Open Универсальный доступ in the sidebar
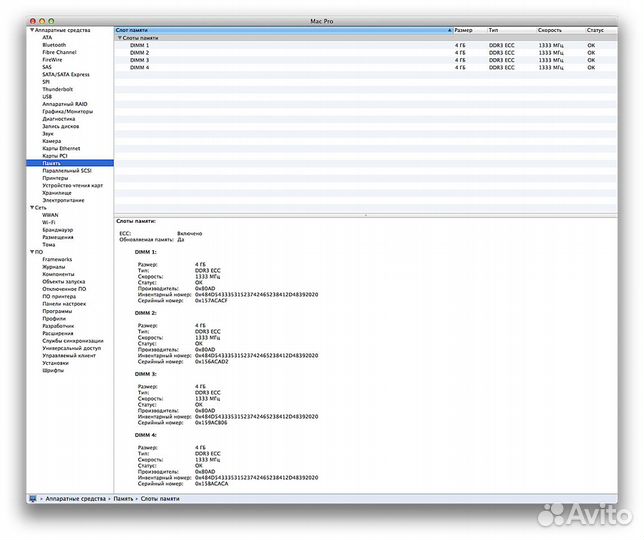The height and width of the screenshot is (540, 644). 71,348
